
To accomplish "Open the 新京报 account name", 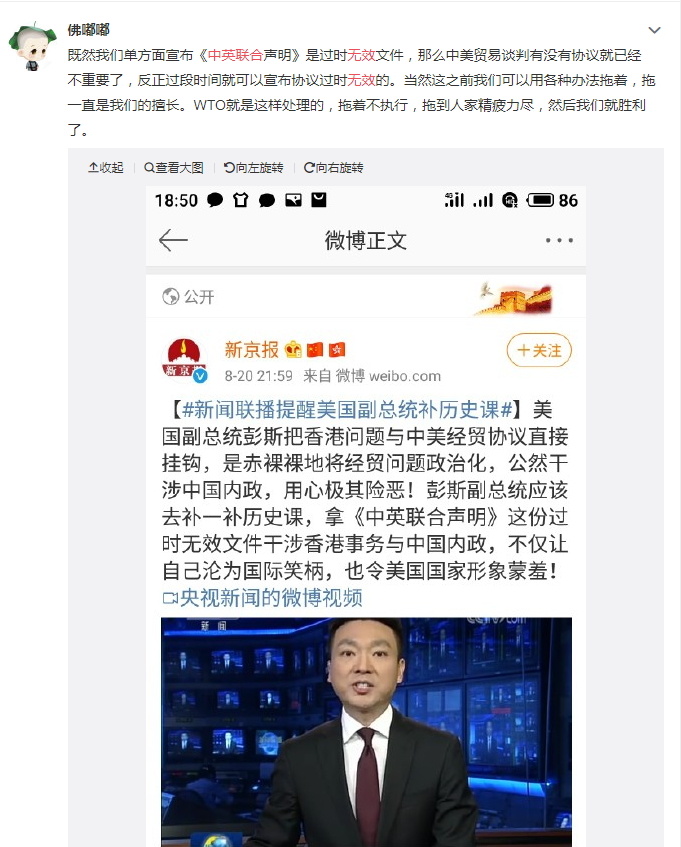I will (x=252, y=349).
